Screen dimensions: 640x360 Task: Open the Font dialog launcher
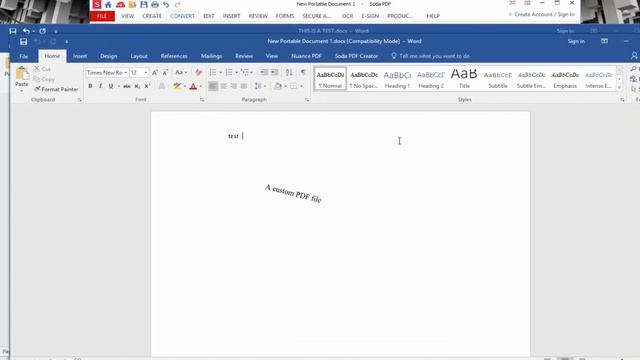(x=202, y=100)
